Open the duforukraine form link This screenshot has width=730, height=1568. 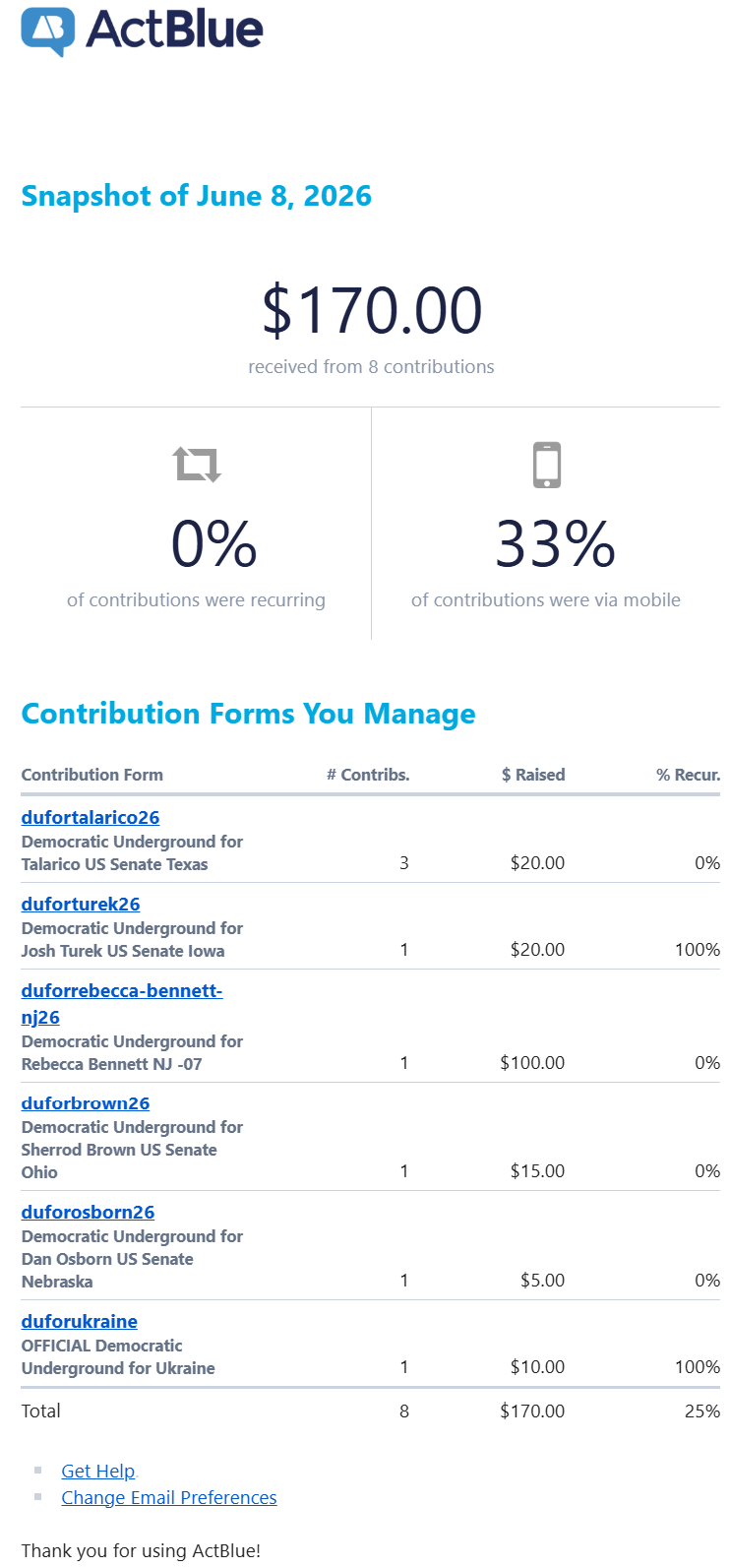pyautogui.click(x=80, y=1321)
